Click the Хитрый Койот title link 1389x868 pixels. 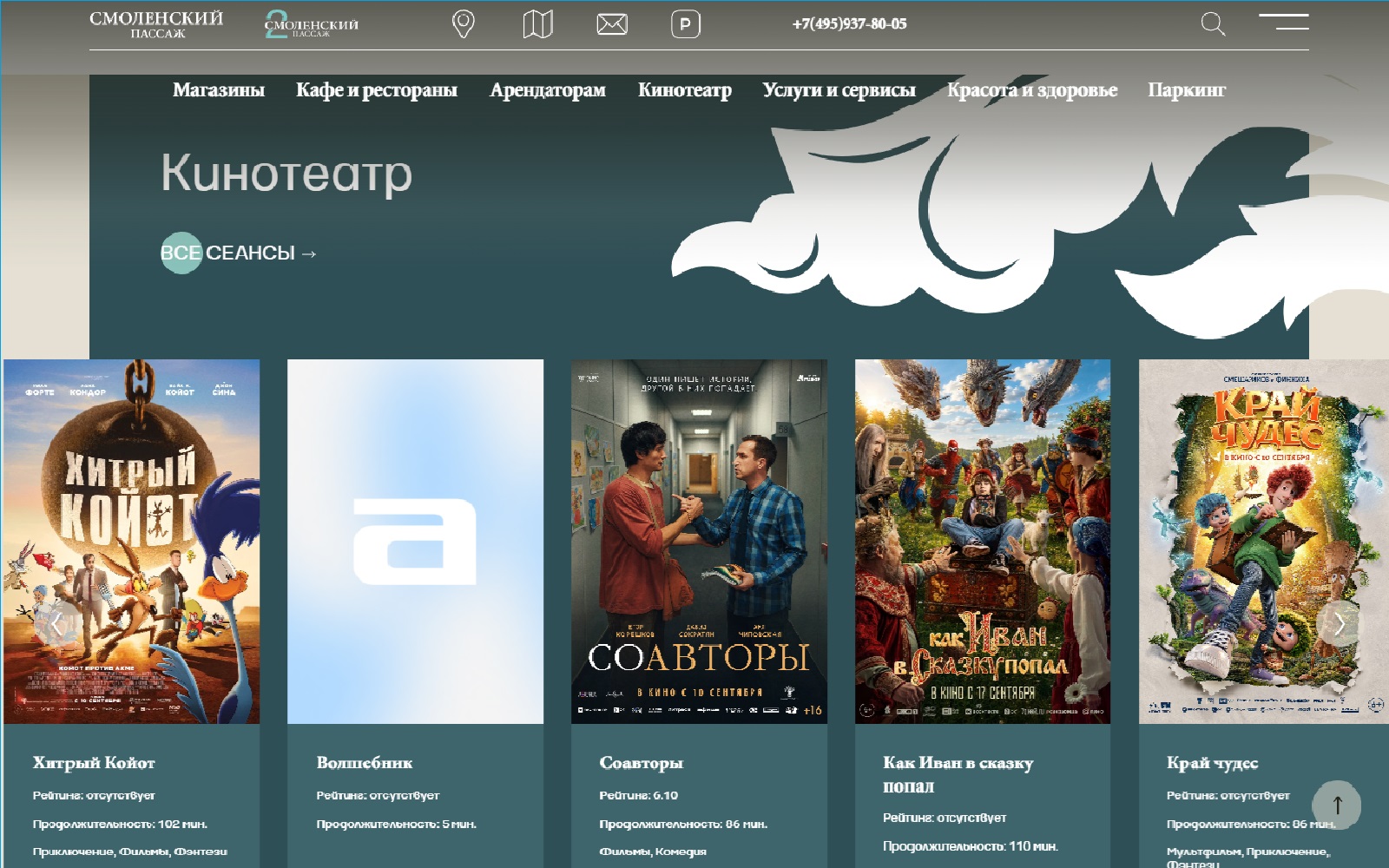(x=94, y=763)
